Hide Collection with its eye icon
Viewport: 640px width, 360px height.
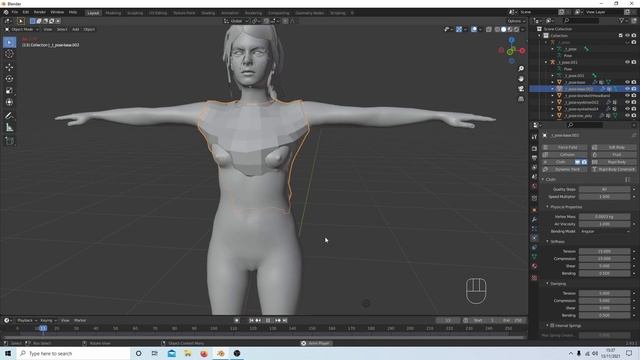[x=627, y=36]
